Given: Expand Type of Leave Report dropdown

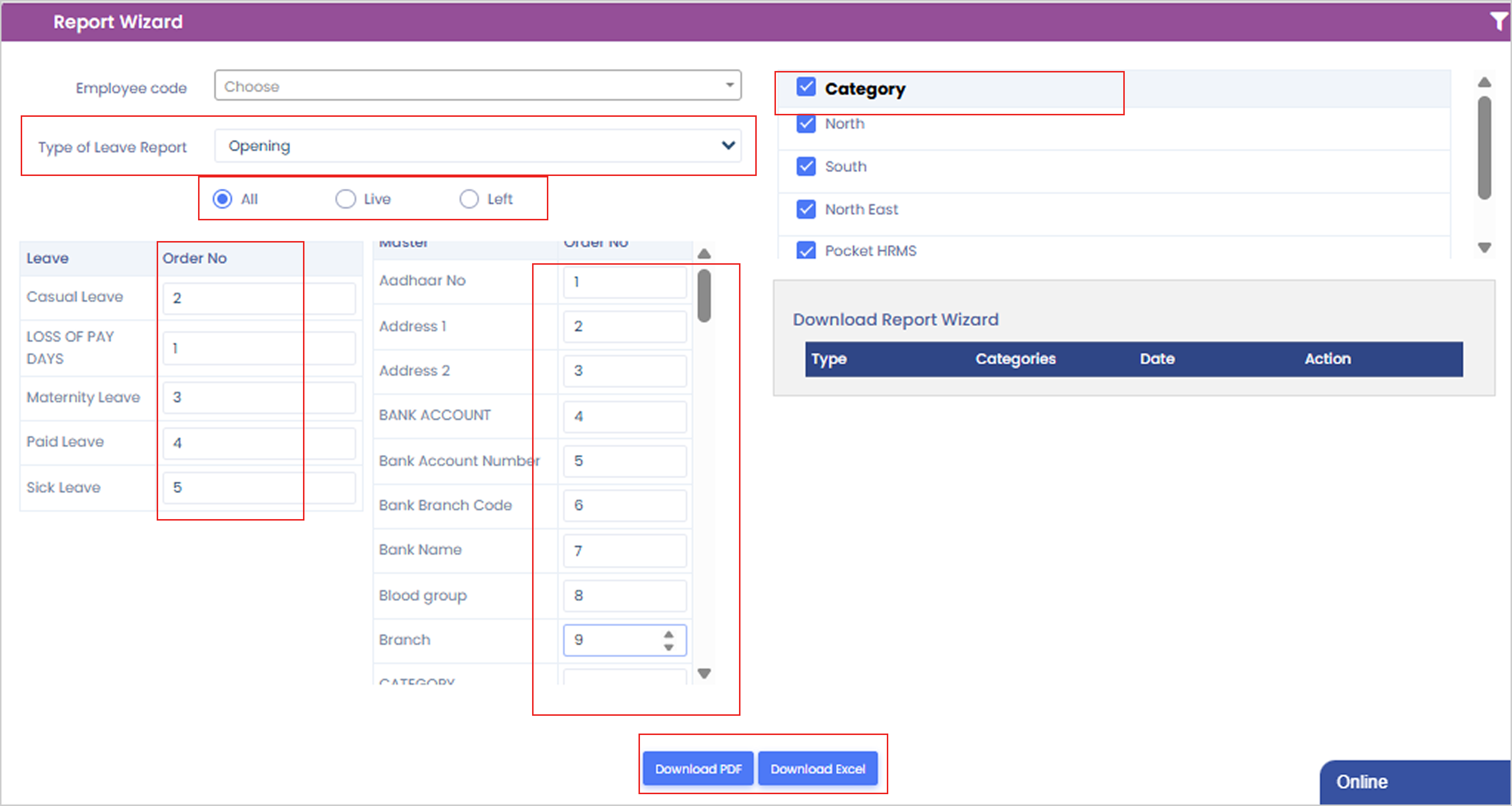Looking at the screenshot, I should (x=477, y=146).
